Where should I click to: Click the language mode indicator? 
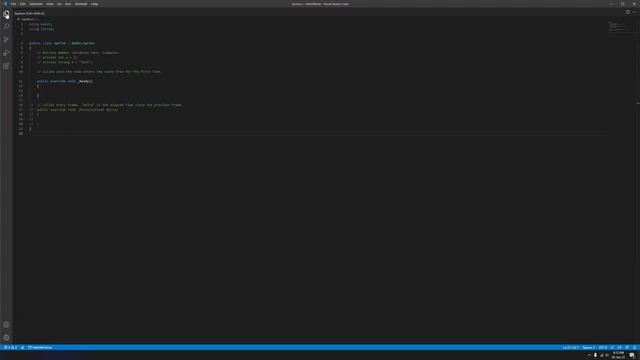pyautogui.click(x=620, y=348)
